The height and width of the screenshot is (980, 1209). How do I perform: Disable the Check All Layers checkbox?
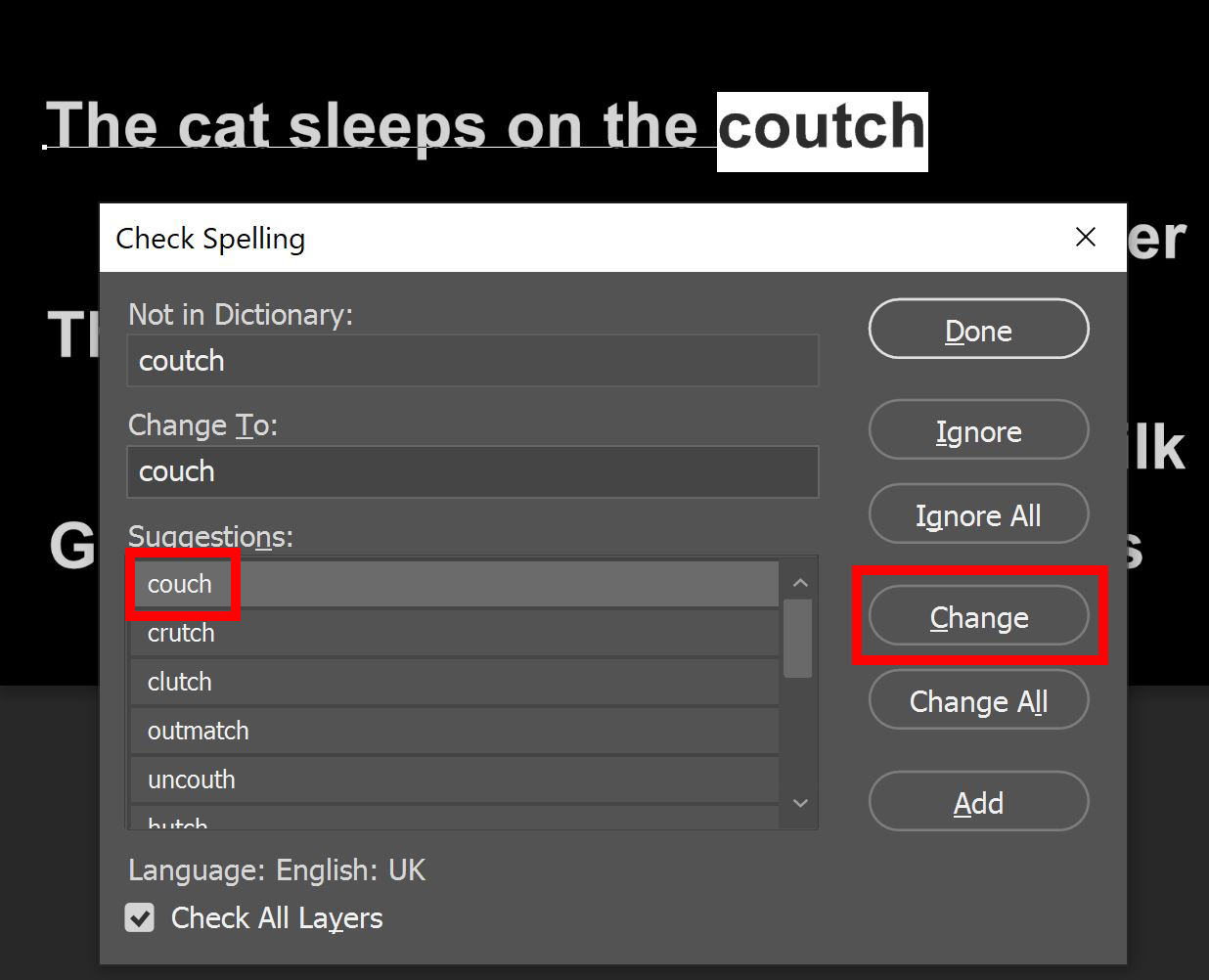(x=140, y=917)
